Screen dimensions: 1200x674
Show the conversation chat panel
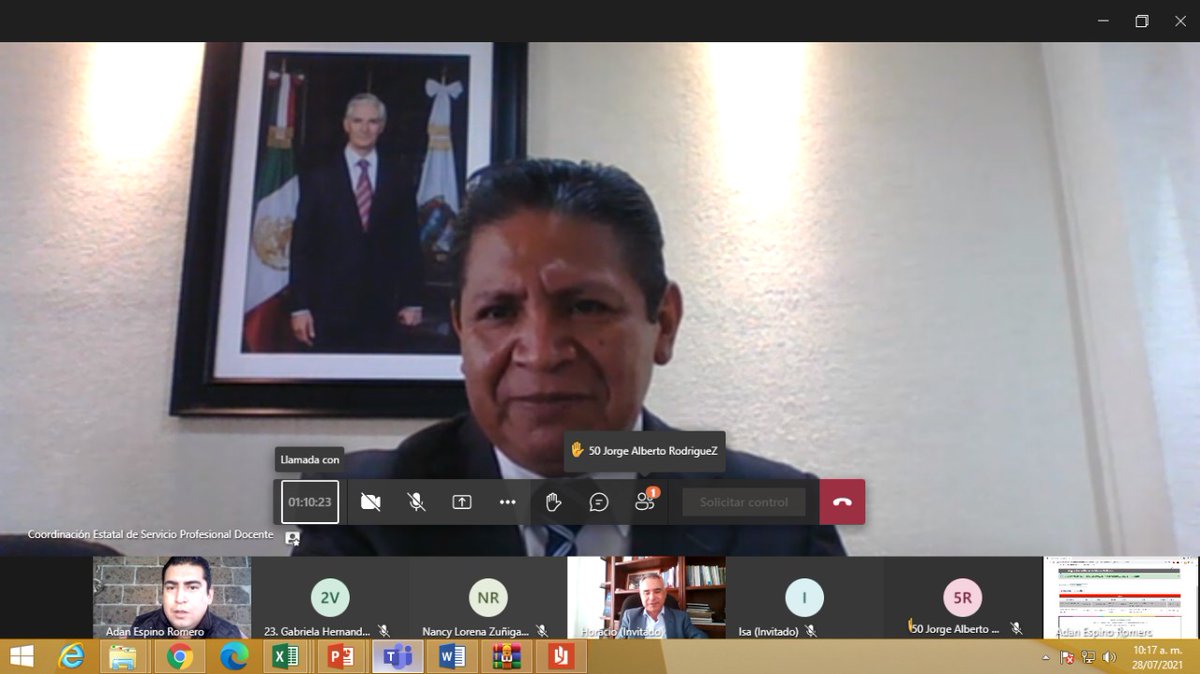pyautogui.click(x=599, y=502)
